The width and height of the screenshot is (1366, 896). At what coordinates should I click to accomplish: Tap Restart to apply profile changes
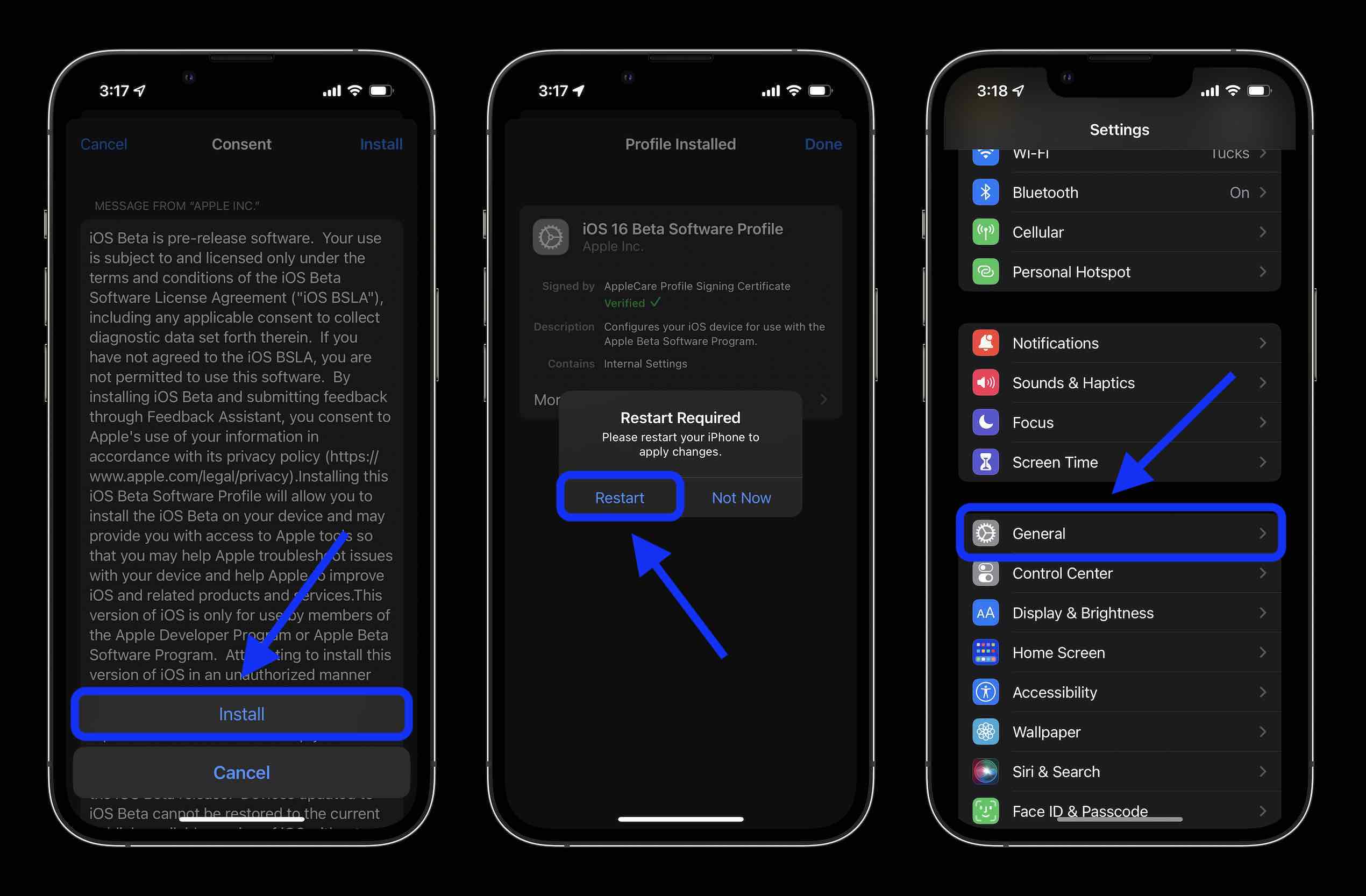(x=620, y=497)
